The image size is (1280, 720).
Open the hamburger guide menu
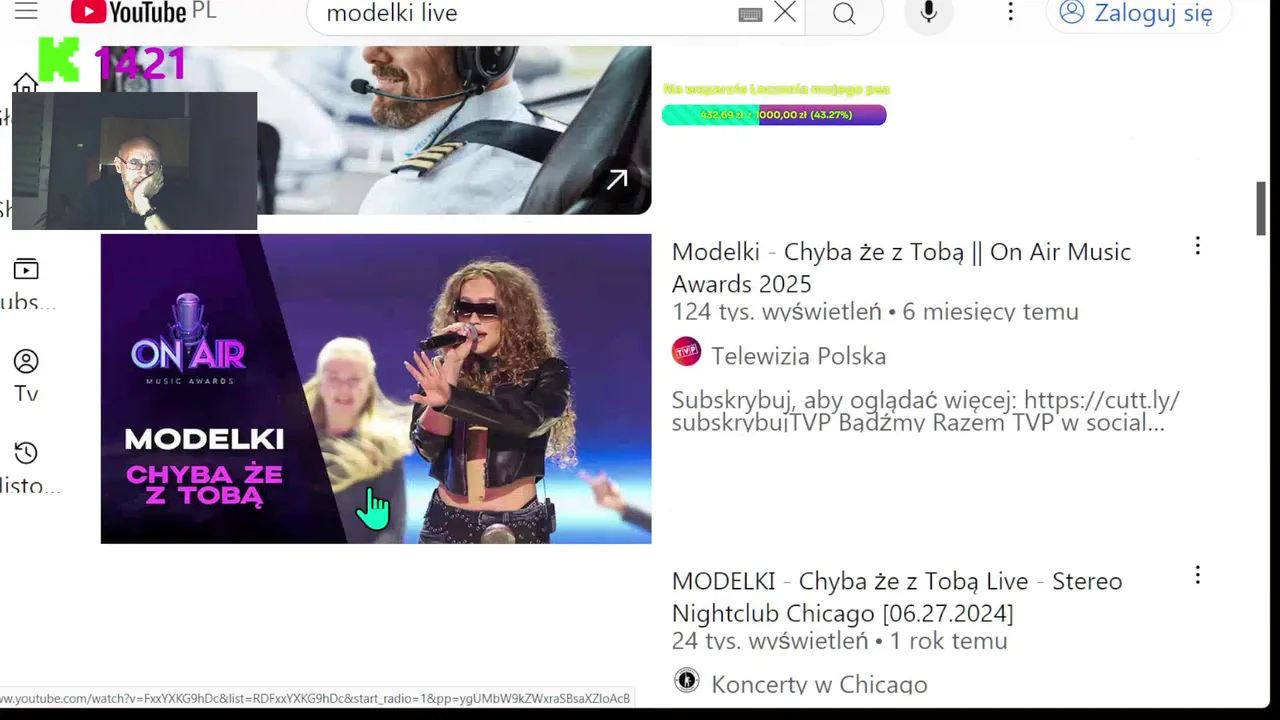pos(26,11)
